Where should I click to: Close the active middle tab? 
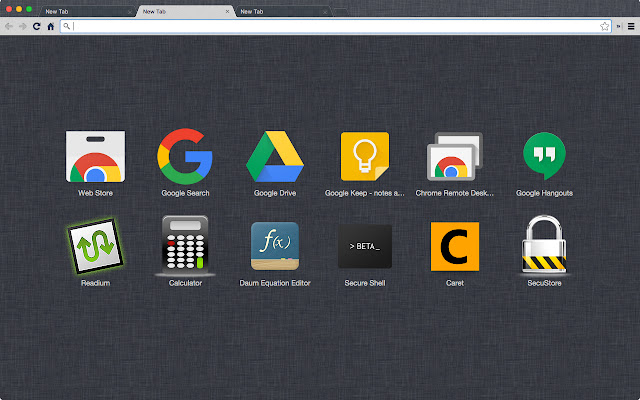pyautogui.click(x=227, y=11)
